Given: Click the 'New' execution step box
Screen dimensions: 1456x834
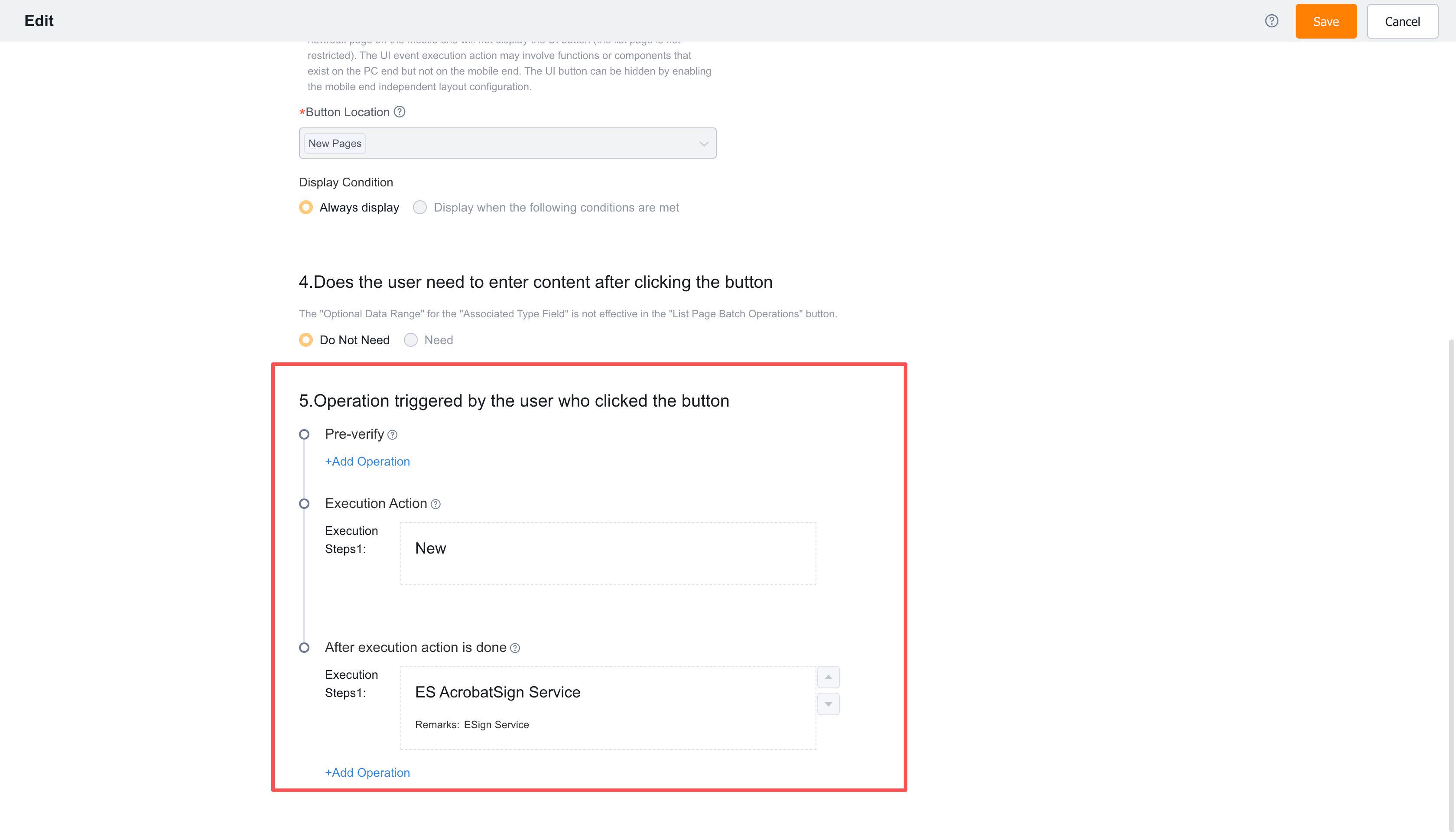Looking at the screenshot, I should coord(607,552).
